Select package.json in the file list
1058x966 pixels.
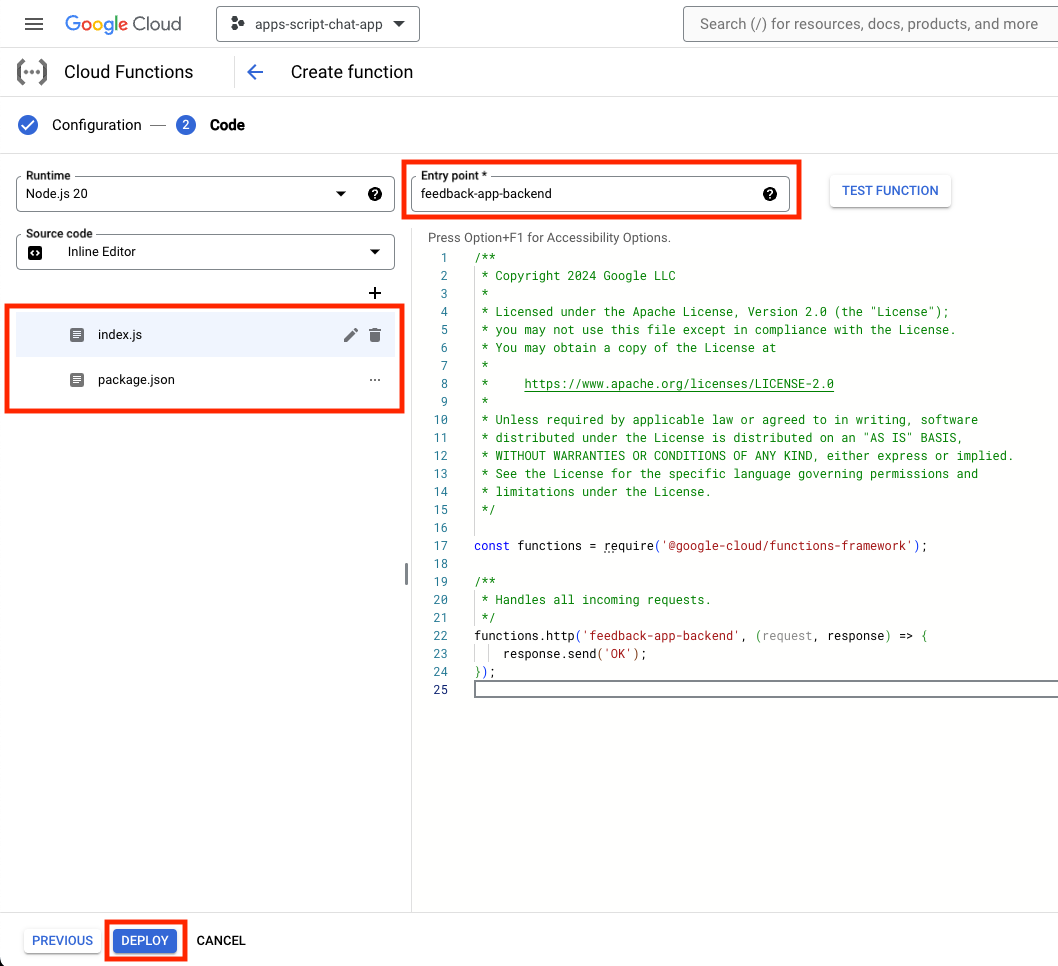(x=136, y=380)
